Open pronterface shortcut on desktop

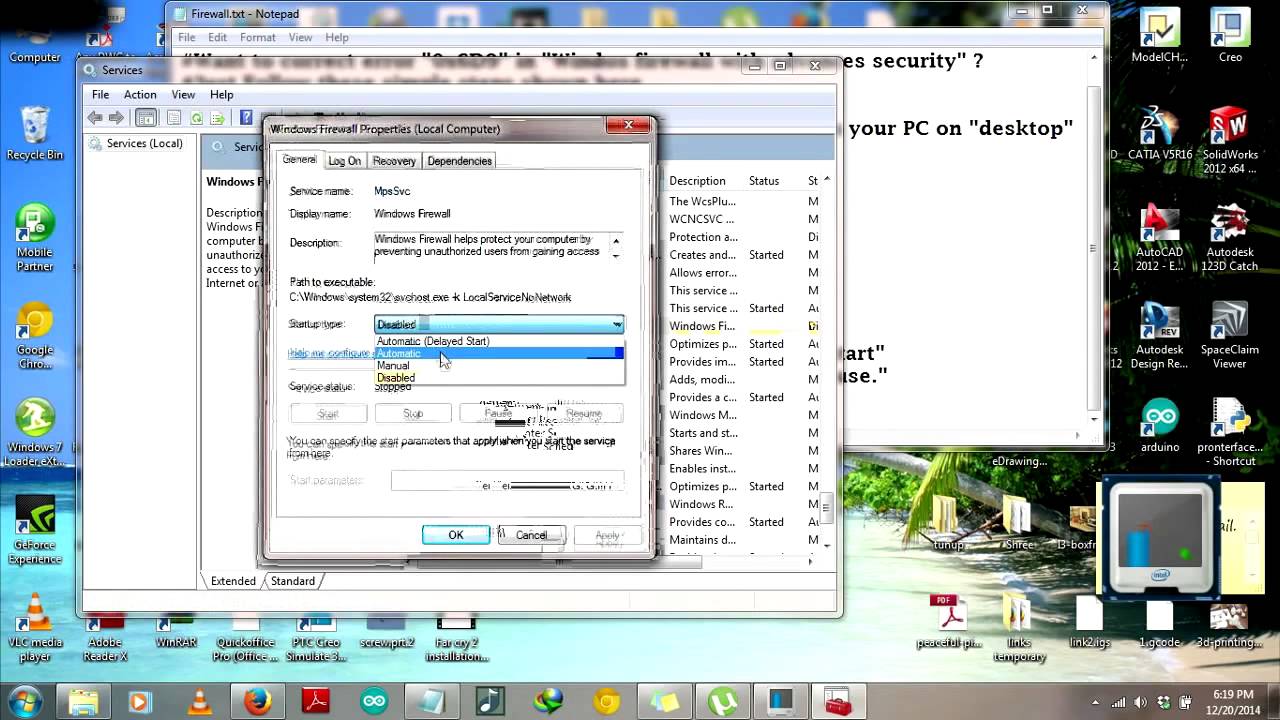(1231, 432)
